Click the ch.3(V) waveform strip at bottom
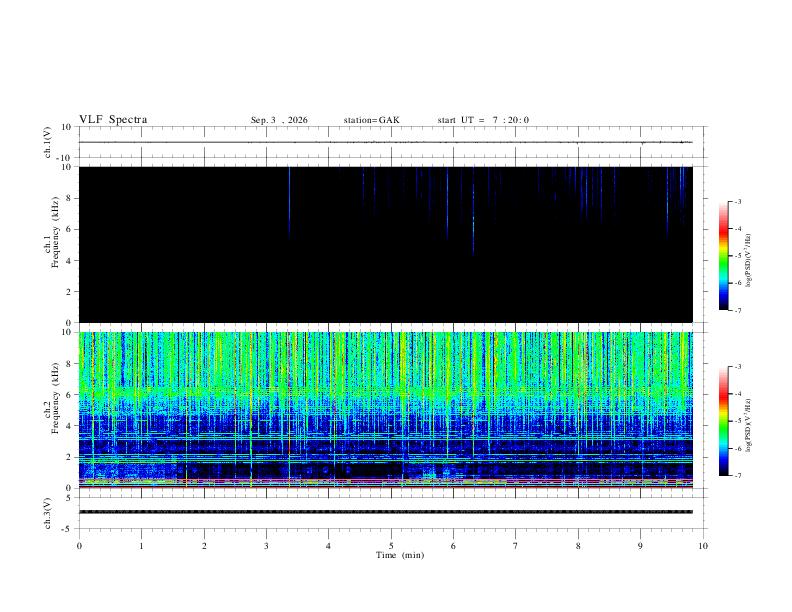This screenshot has height=612, width=792. [x=386, y=512]
